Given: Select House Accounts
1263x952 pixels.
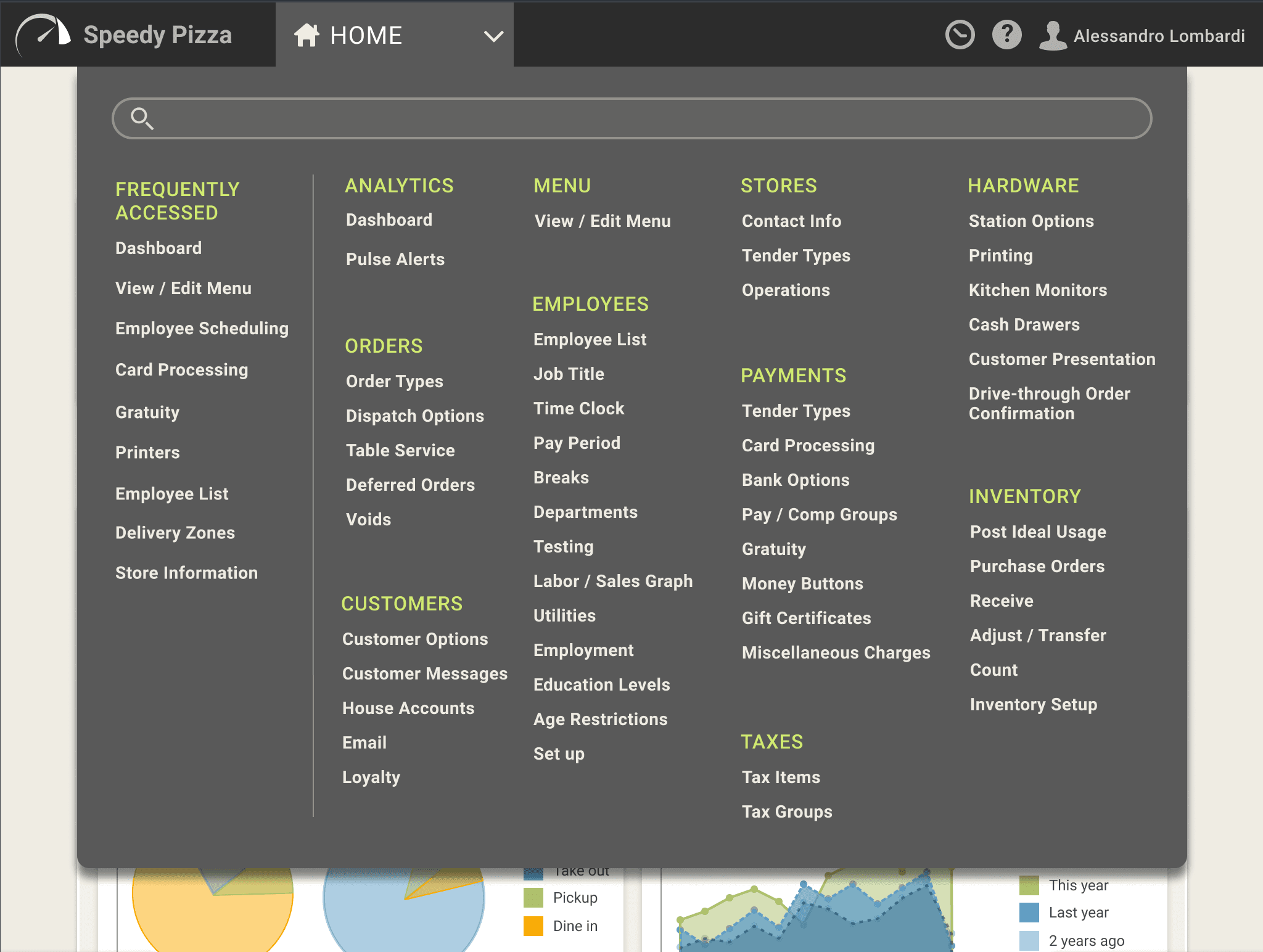Looking at the screenshot, I should click(x=408, y=708).
